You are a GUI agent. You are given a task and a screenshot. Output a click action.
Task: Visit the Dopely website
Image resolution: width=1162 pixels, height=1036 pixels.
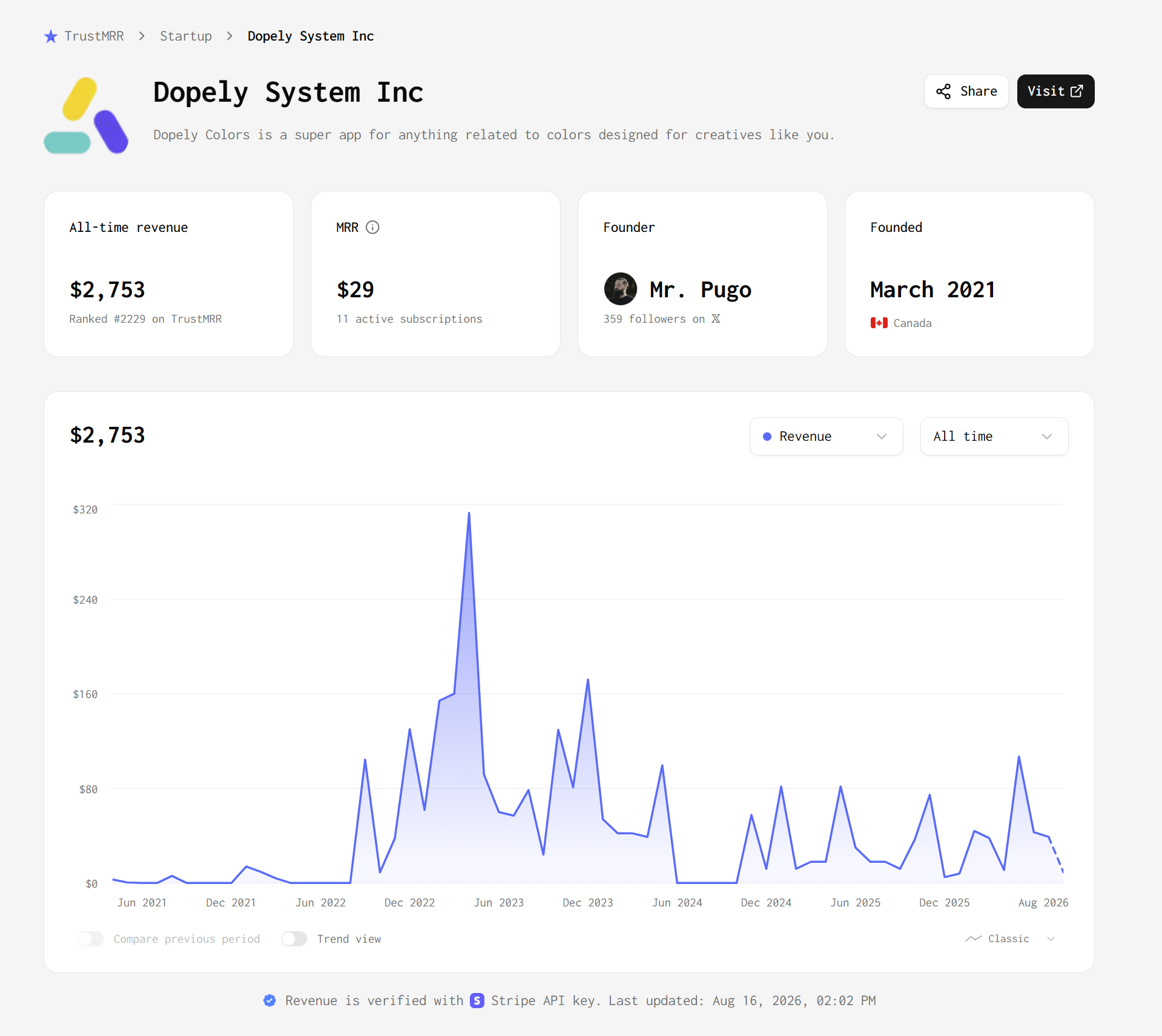click(1055, 91)
